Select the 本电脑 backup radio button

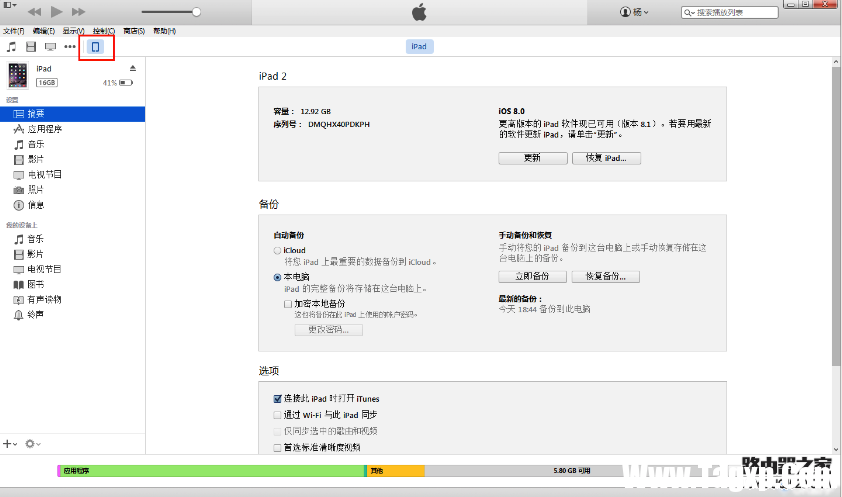click(x=278, y=277)
